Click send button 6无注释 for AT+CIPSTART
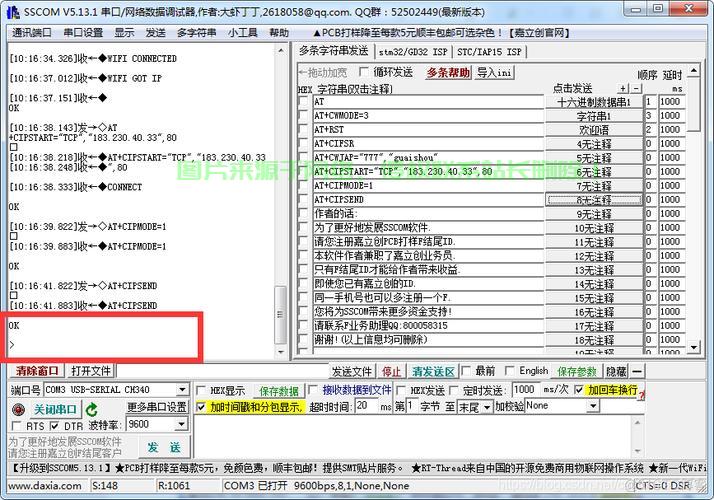The image size is (714, 500). click(x=594, y=172)
